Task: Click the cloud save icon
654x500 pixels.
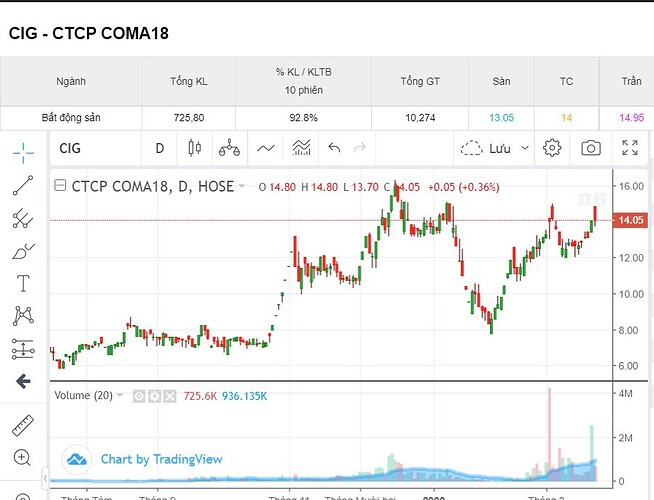Action: click(x=471, y=148)
